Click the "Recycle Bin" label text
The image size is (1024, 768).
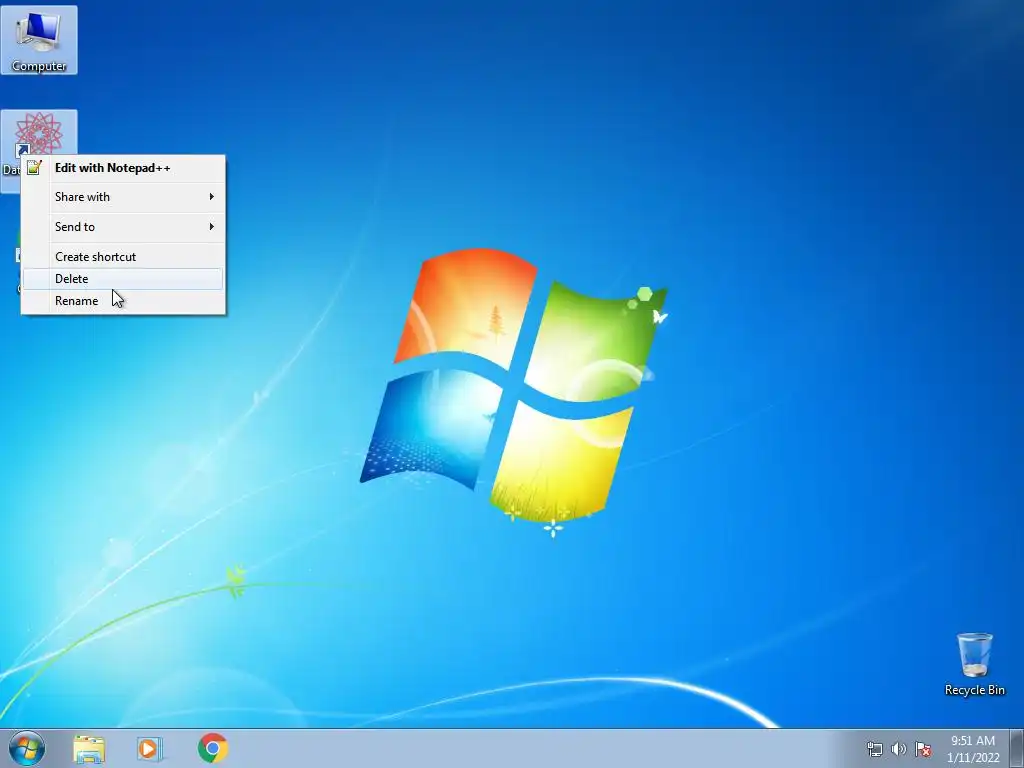(x=974, y=690)
